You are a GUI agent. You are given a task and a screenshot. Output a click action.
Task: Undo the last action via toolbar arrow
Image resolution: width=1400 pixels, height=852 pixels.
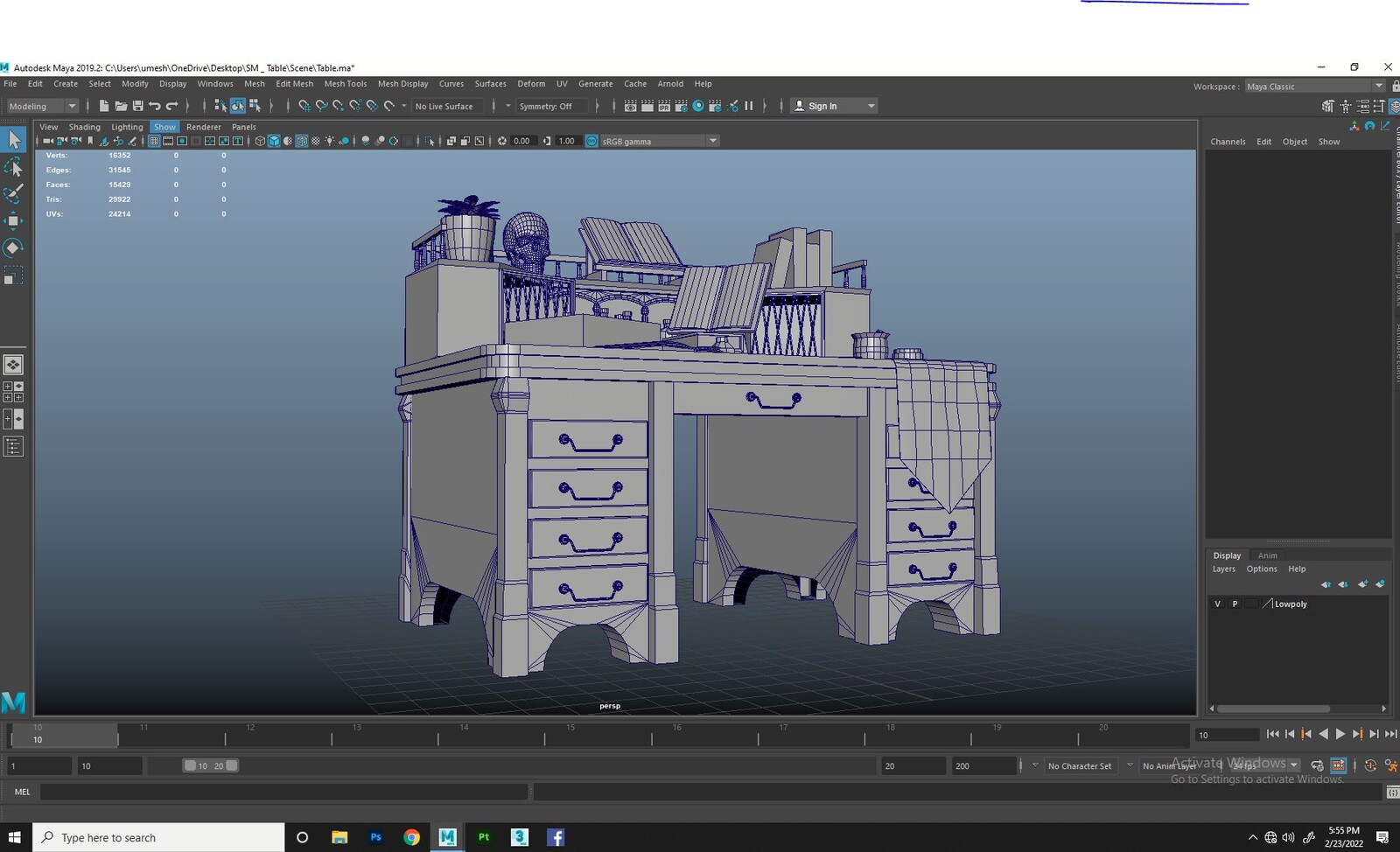(x=155, y=106)
